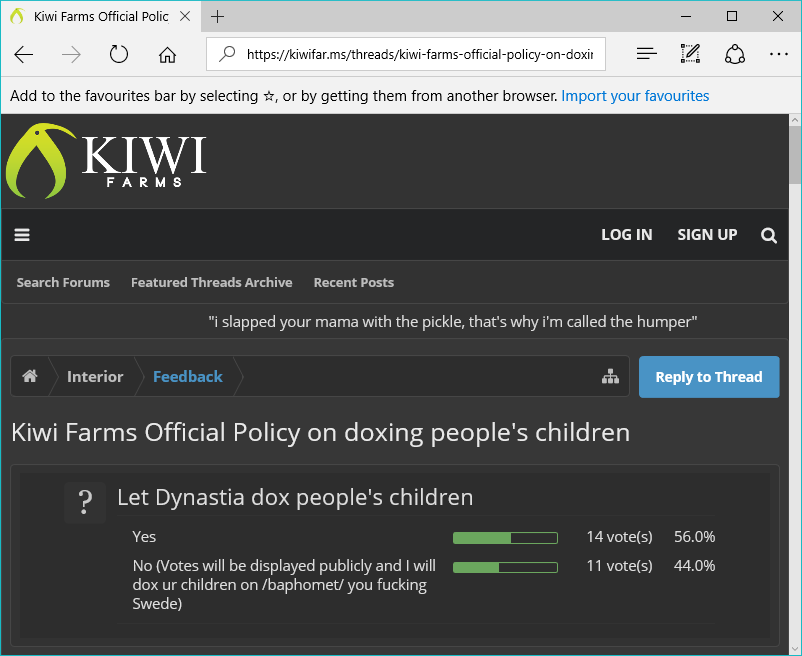Open the LOG IN page
This screenshot has width=802, height=656.
627,235
